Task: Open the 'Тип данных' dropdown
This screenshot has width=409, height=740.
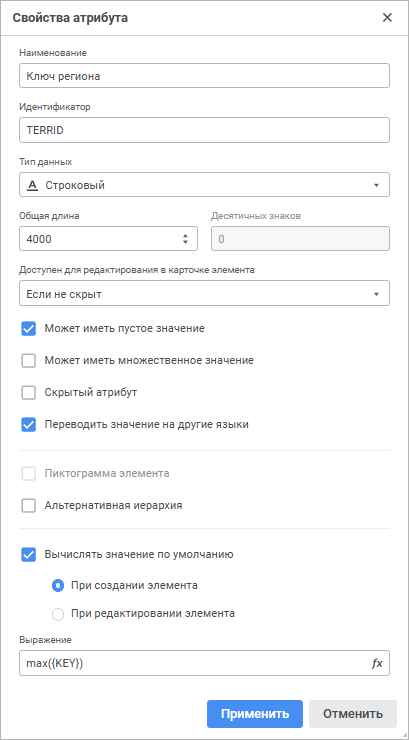Action: click(204, 185)
